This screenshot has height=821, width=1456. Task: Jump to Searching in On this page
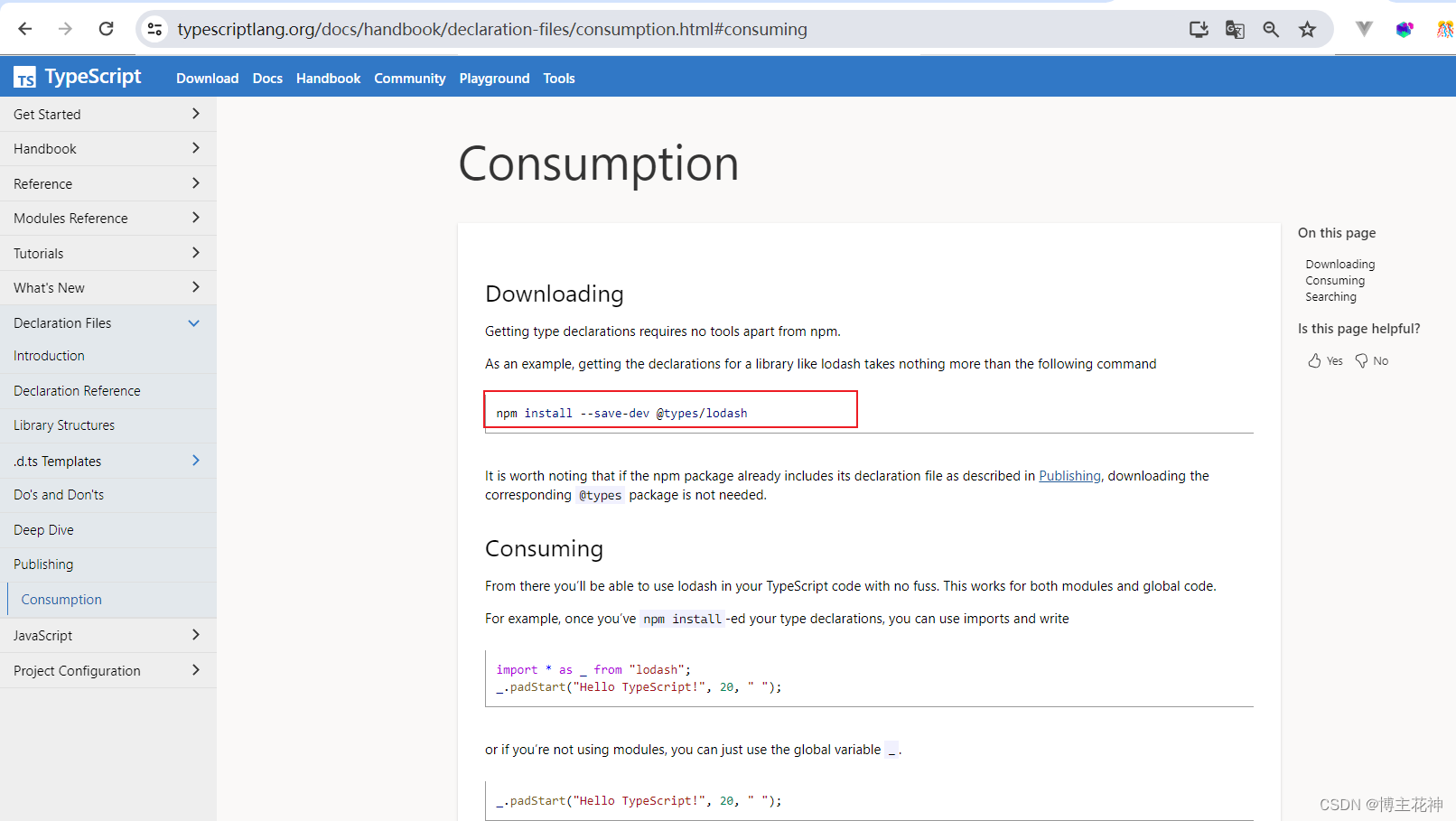1330,297
